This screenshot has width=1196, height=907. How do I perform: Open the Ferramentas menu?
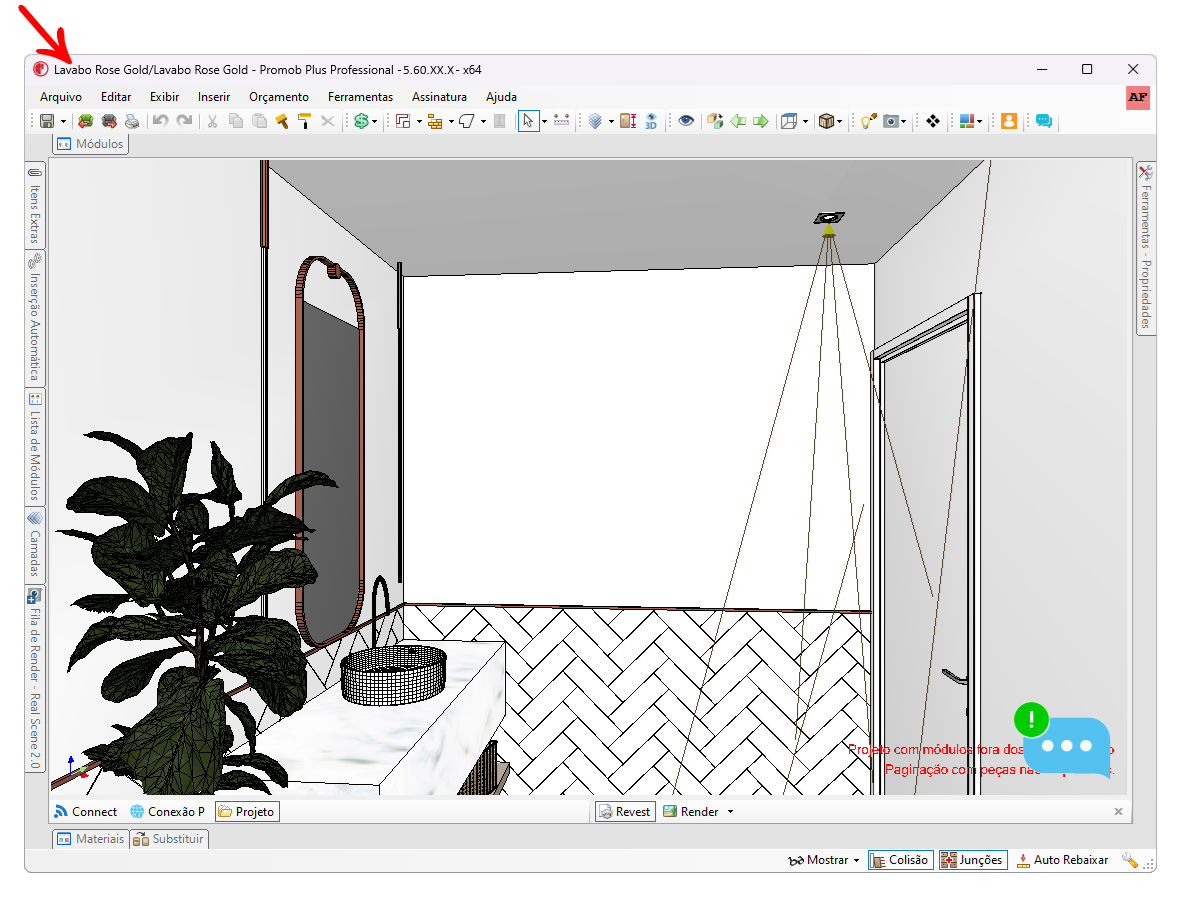point(361,97)
